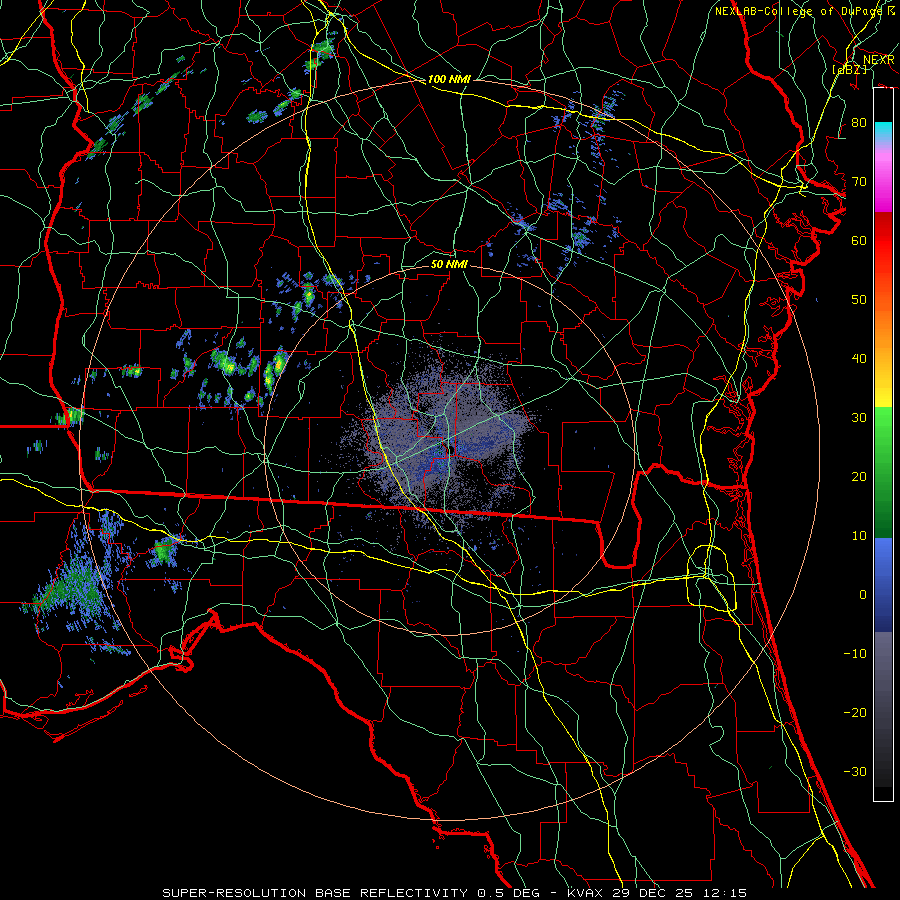Click the 50 value on the dBZ scale
The image size is (900, 900).
859,300
